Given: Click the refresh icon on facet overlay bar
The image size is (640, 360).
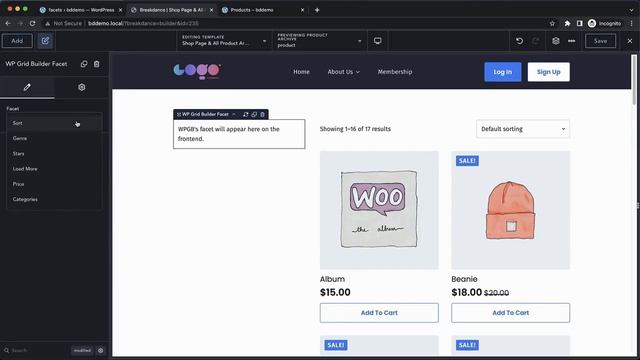Looking at the screenshot, I should pos(246,114).
